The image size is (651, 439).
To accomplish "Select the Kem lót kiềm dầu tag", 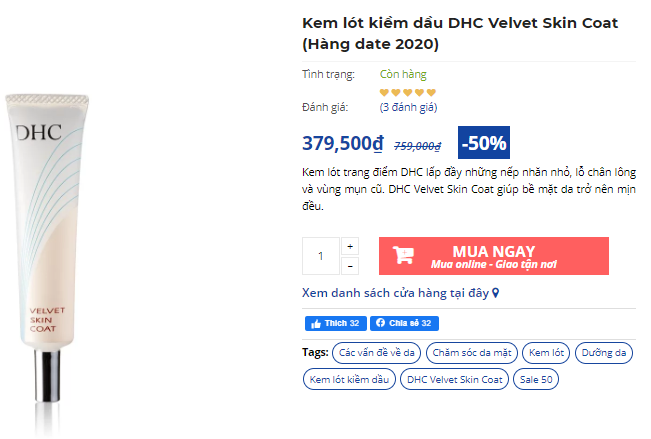I will [x=348, y=380].
